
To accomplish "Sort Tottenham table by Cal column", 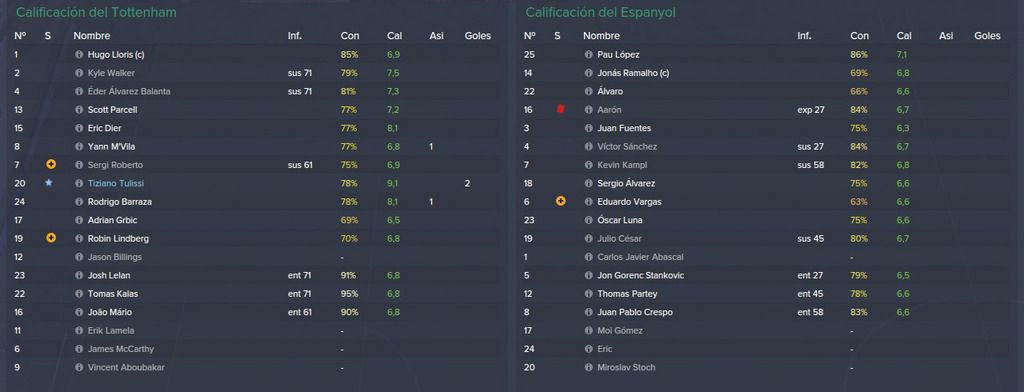I will tap(394, 36).
